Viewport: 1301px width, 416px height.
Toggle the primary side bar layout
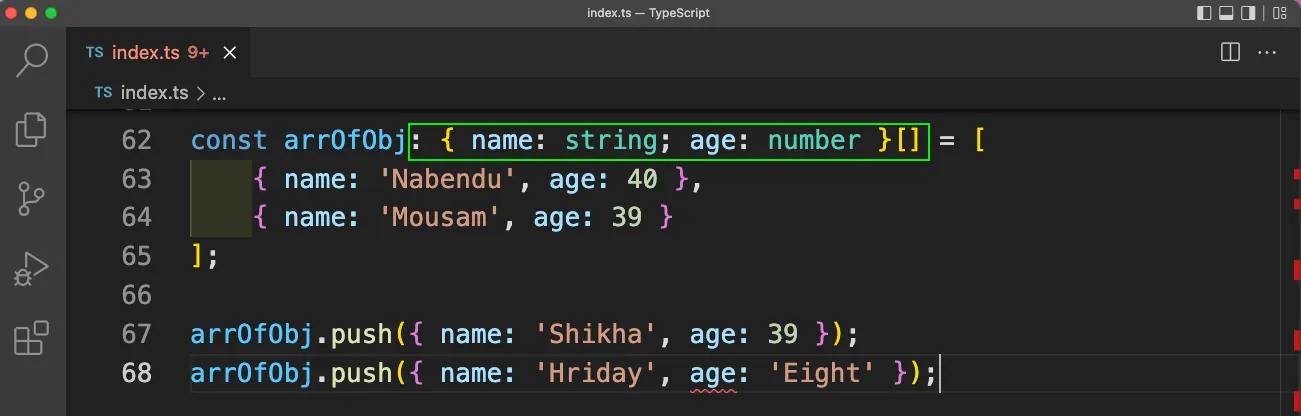coord(1203,13)
